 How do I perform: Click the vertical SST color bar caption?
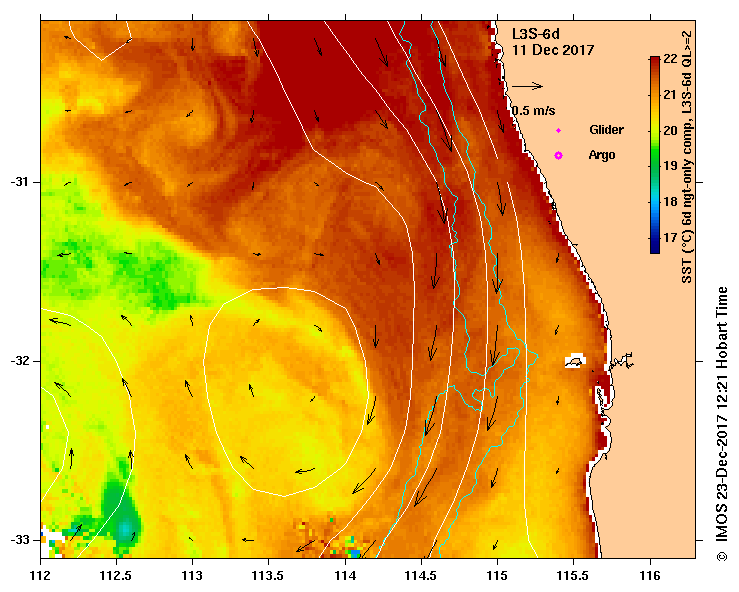[687, 156]
